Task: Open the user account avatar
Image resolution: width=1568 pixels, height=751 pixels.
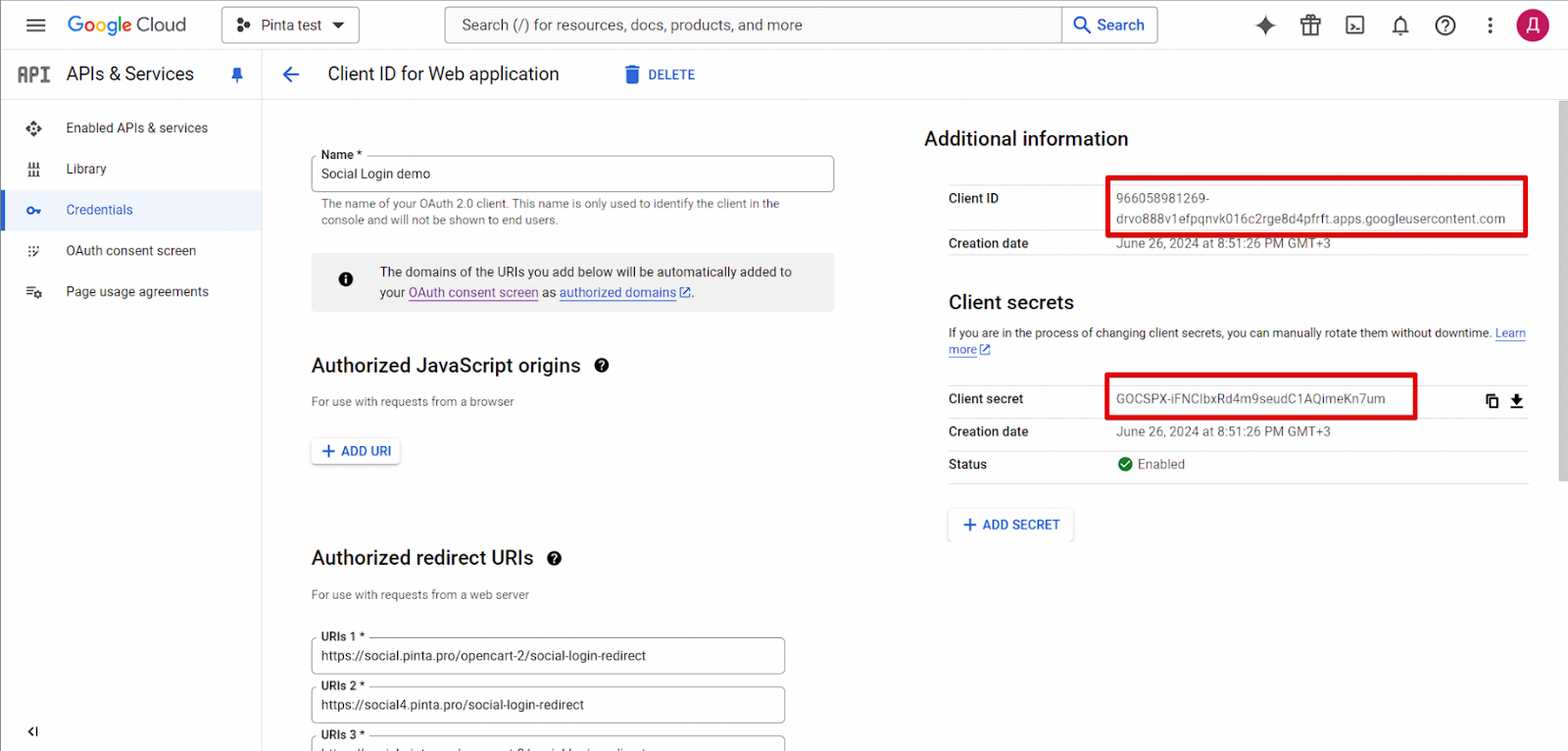Action: [1533, 25]
